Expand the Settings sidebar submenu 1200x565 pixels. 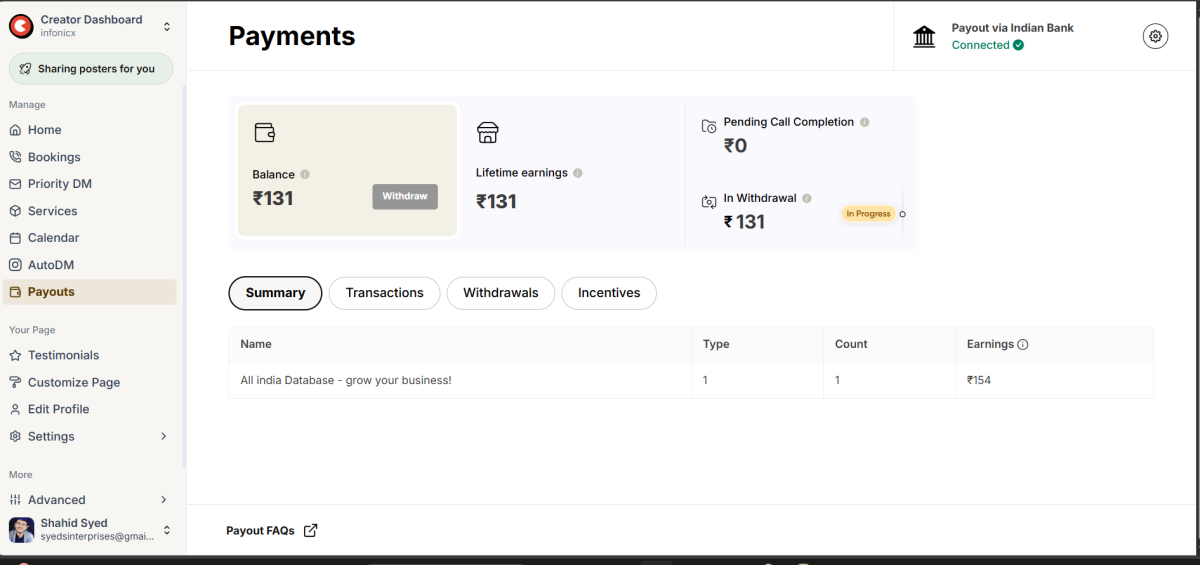click(x=164, y=436)
